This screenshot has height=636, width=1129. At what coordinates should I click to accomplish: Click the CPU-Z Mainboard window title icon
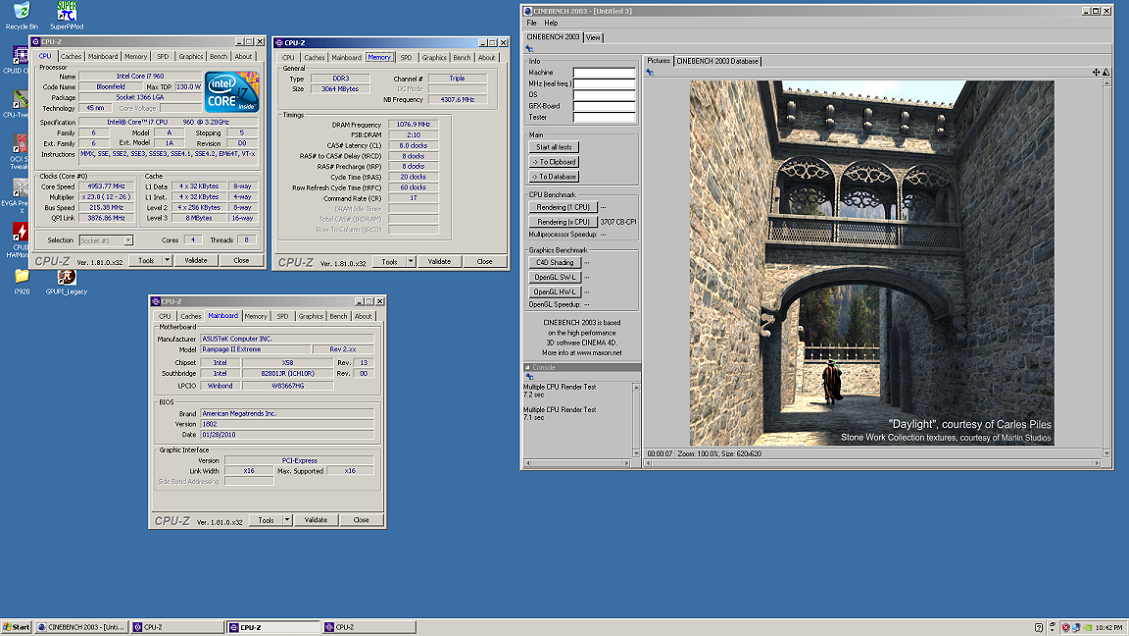click(156, 301)
